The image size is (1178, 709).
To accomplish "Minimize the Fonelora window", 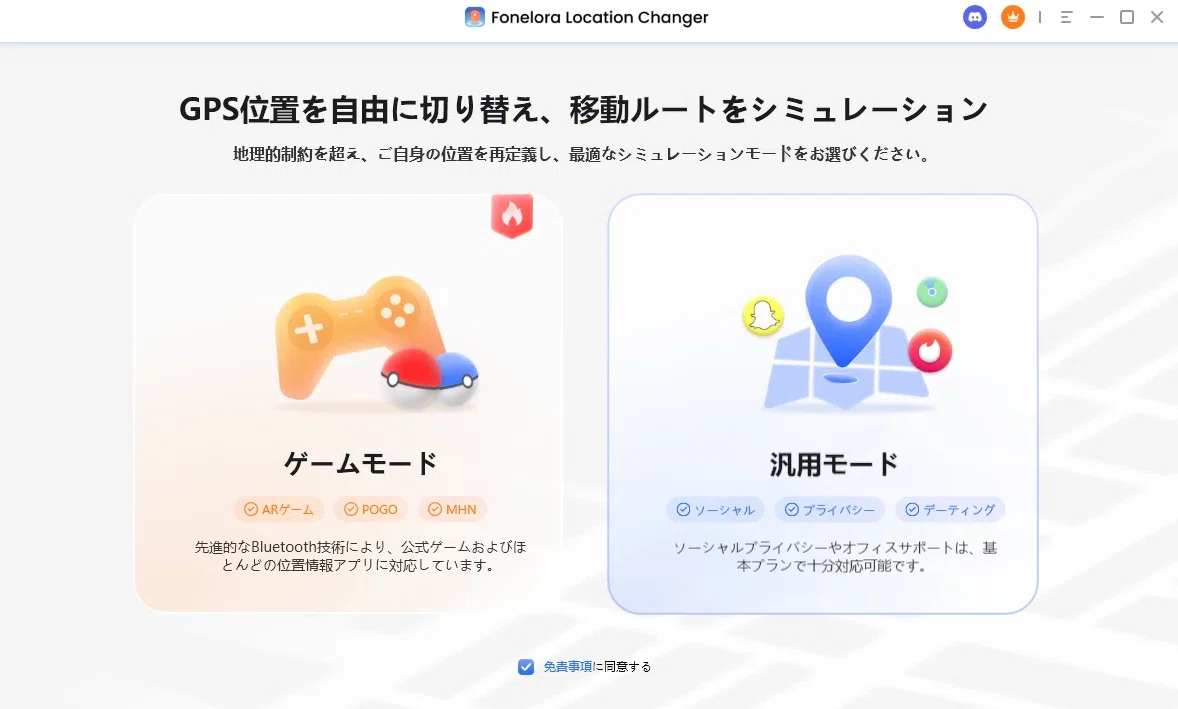I will click(1097, 17).
